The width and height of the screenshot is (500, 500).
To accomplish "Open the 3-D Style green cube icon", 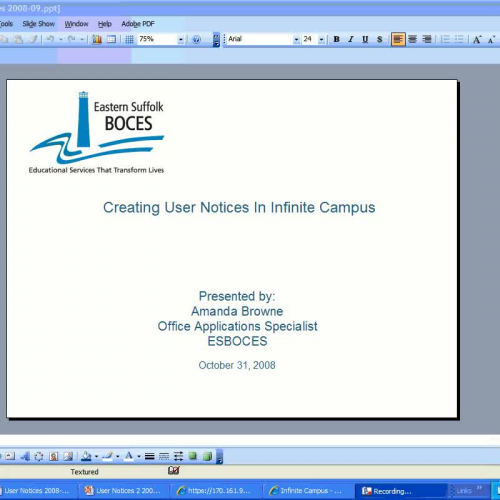I will (x=207, y=456).
